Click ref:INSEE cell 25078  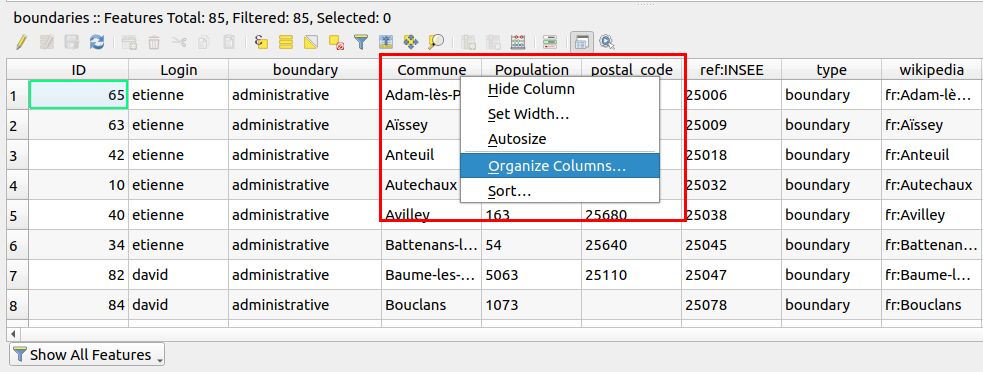click(x=732, y=305)
